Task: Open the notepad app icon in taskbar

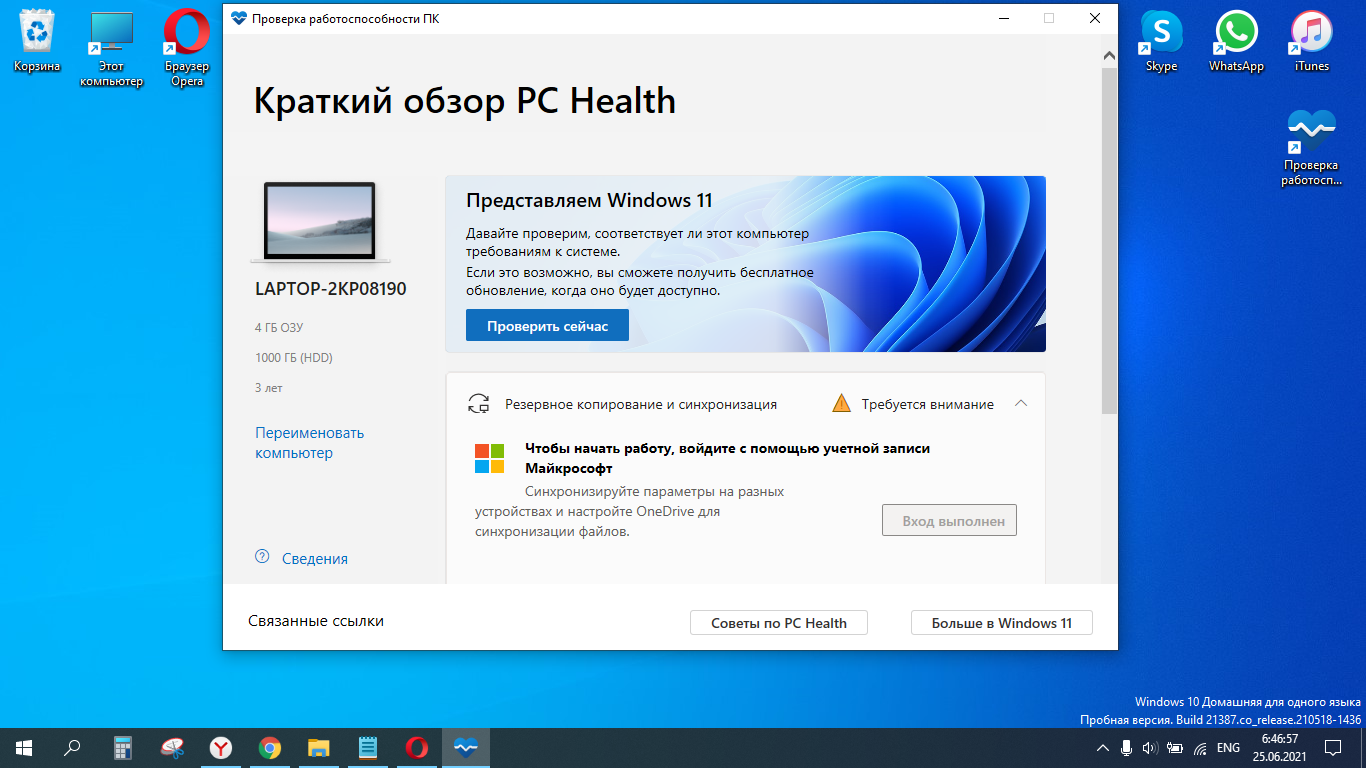Action: [368, 747]
